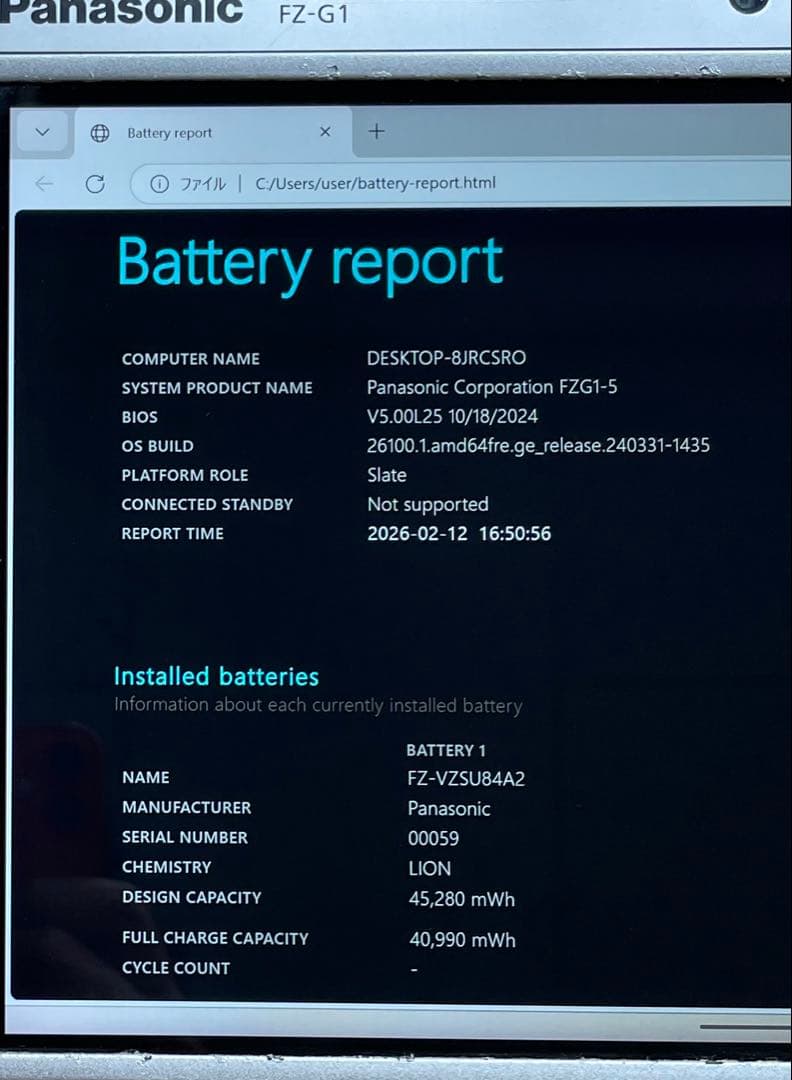
Task: Select full charge capacity 40,990 mWh
Action: point(462,939)
